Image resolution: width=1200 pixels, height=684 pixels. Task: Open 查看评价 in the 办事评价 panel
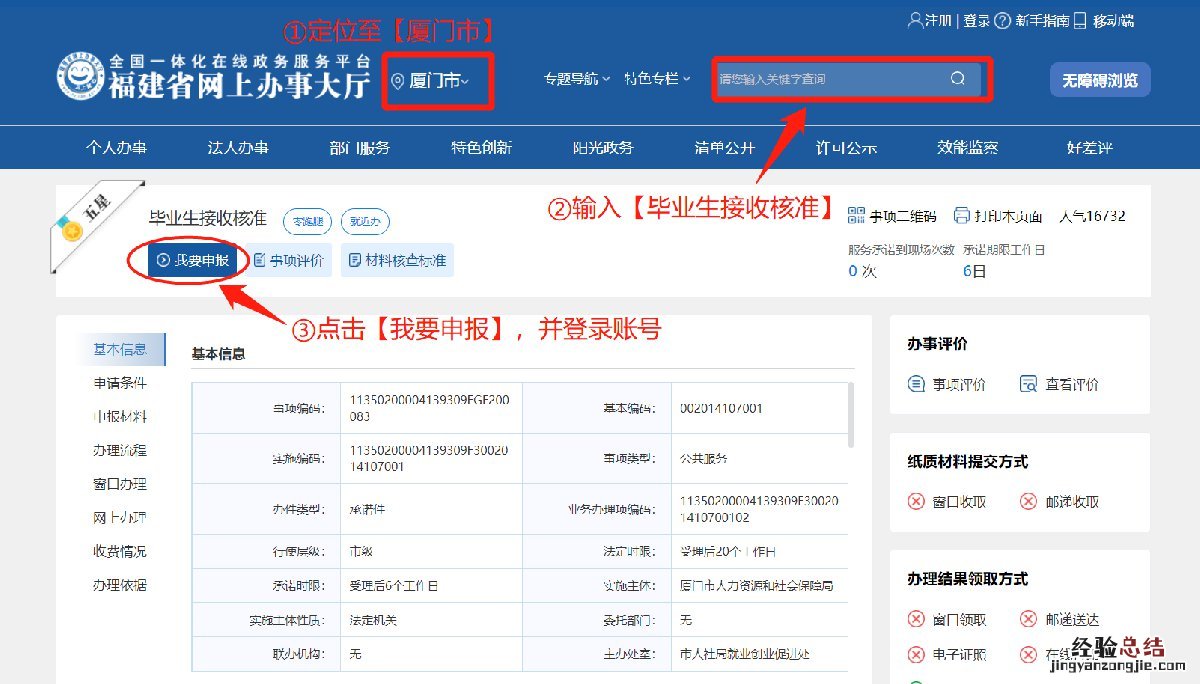tap(1058, 384)
